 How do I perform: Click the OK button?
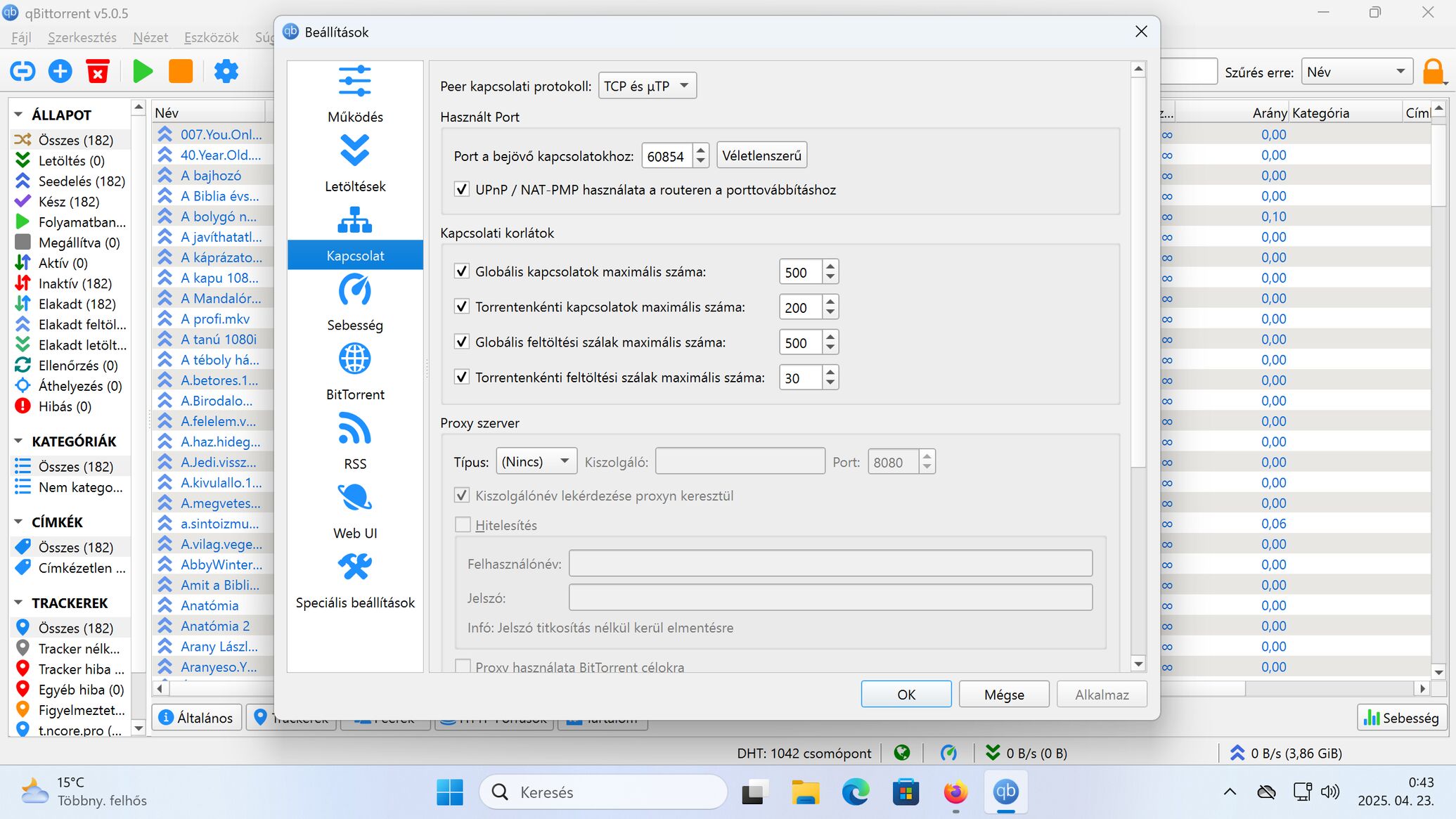[x=906, y=695]
